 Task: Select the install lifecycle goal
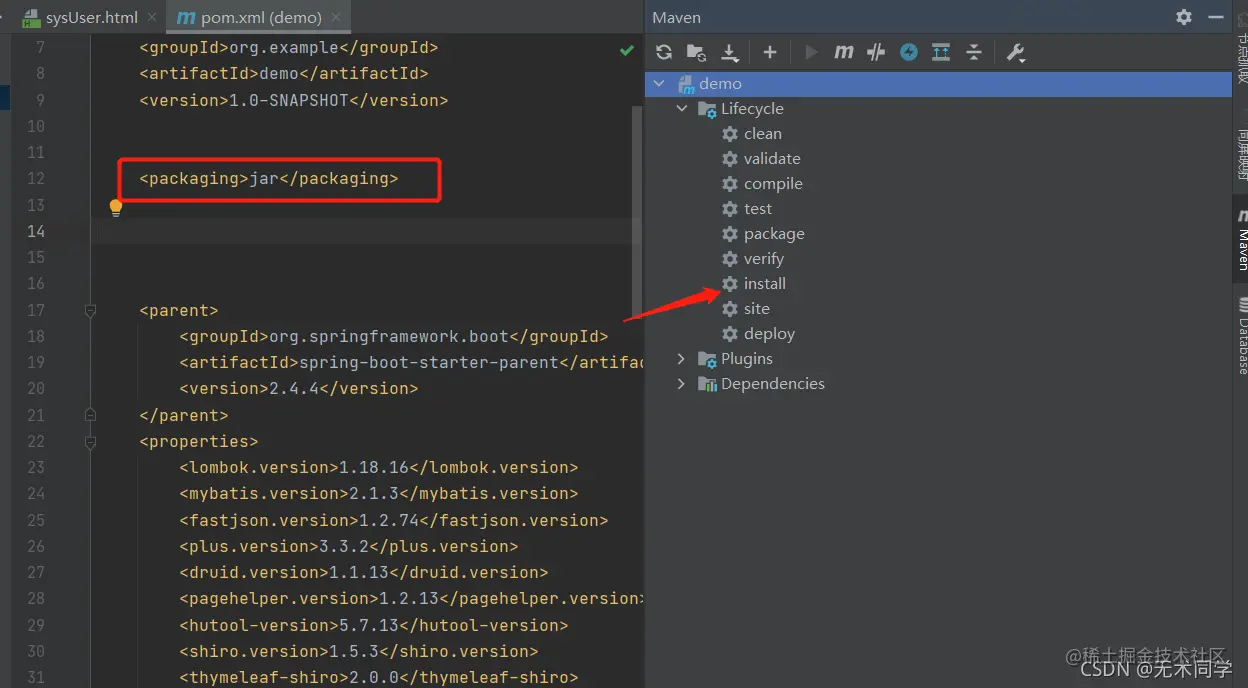(765, 284)
